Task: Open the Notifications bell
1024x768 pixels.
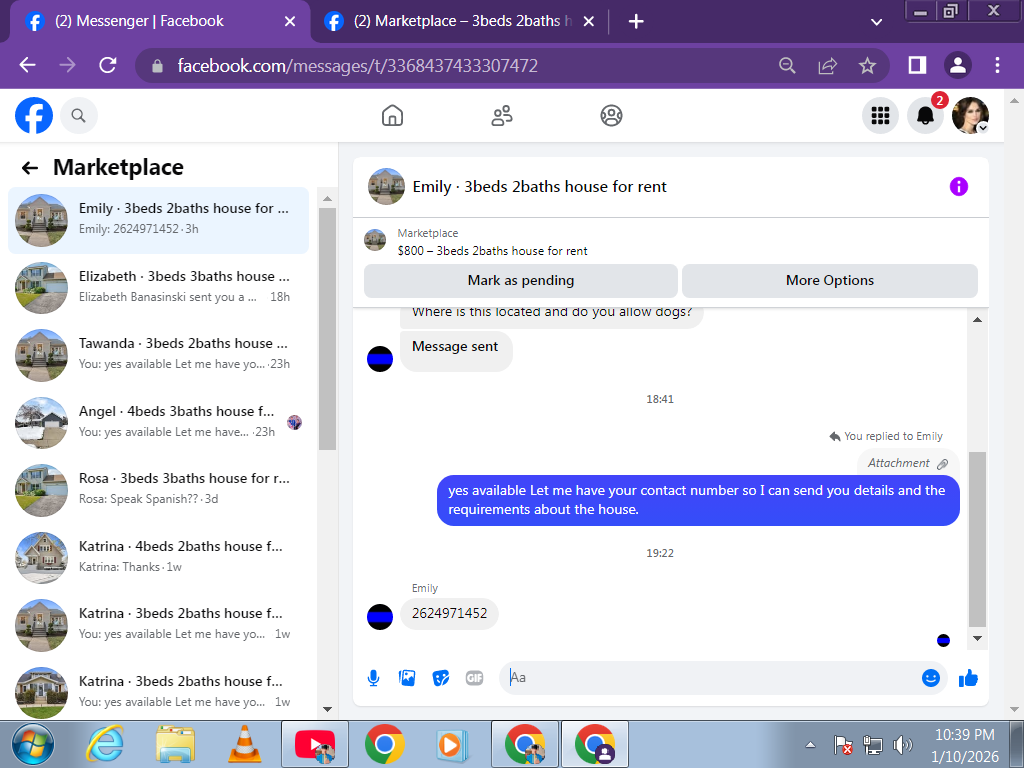Action: 925,116
